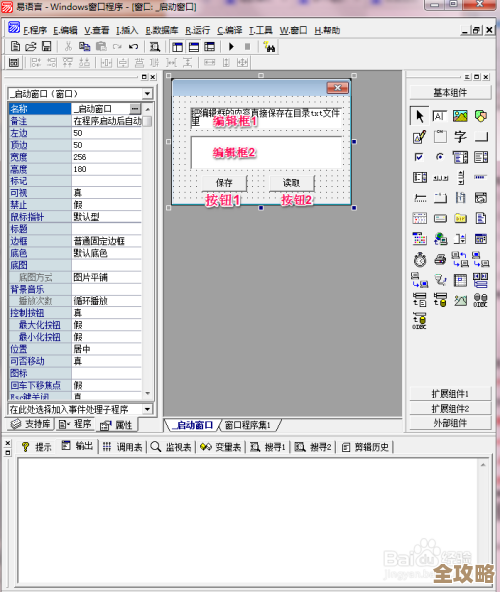Open the H.帮助 menu
The image size is (500, 592).
[327, 31]
